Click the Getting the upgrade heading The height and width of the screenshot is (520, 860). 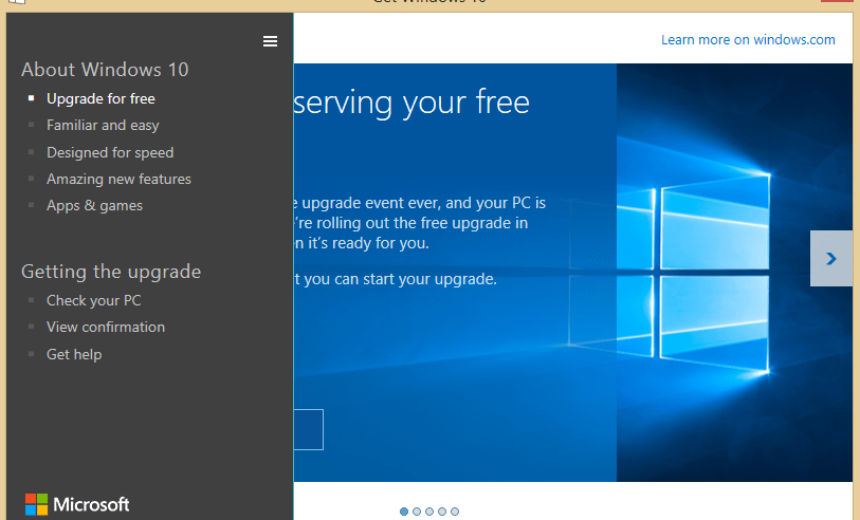point(111,272)
